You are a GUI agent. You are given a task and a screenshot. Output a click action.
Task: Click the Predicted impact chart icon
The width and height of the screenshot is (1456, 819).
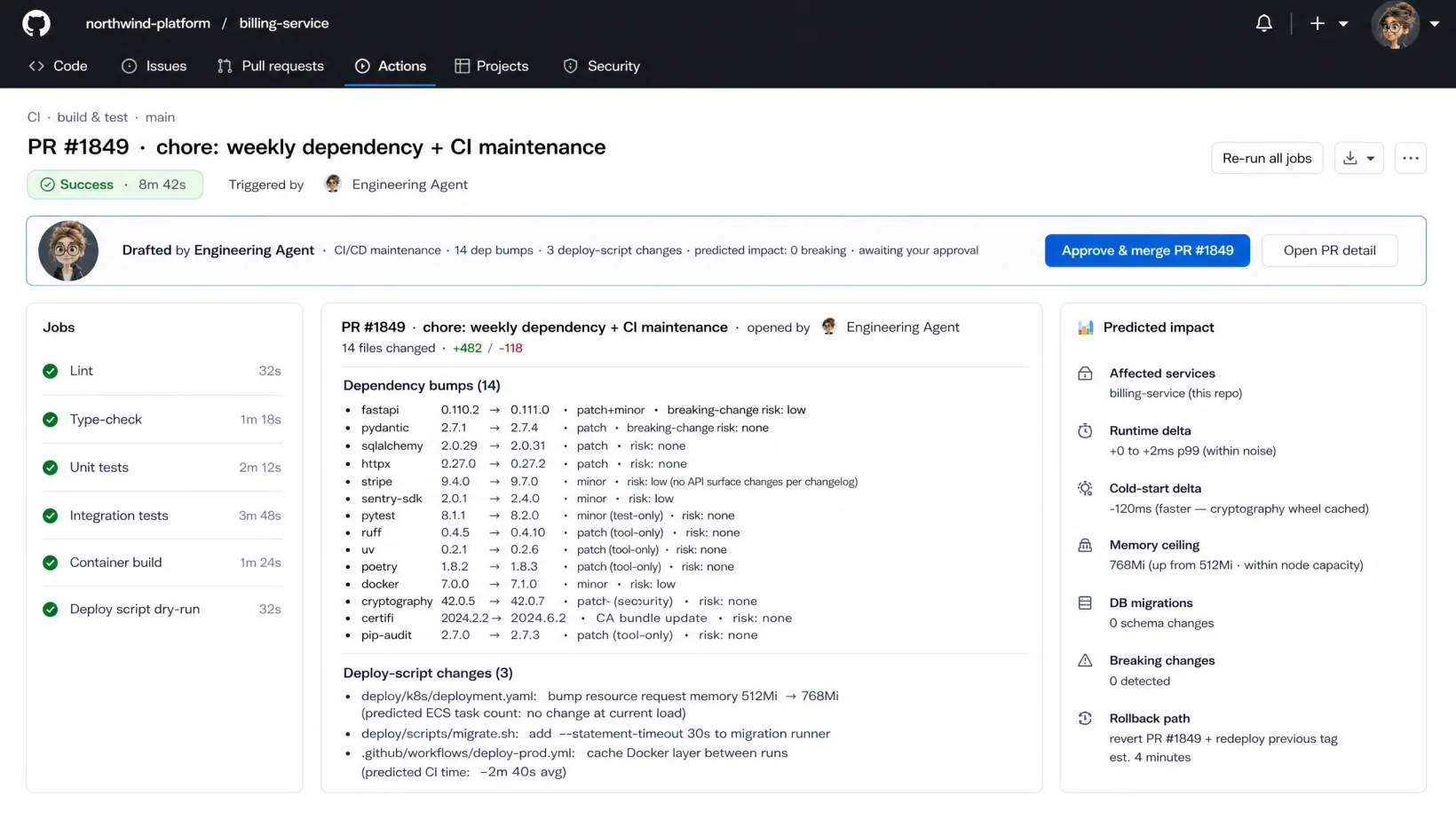[x=1085, y=327]
